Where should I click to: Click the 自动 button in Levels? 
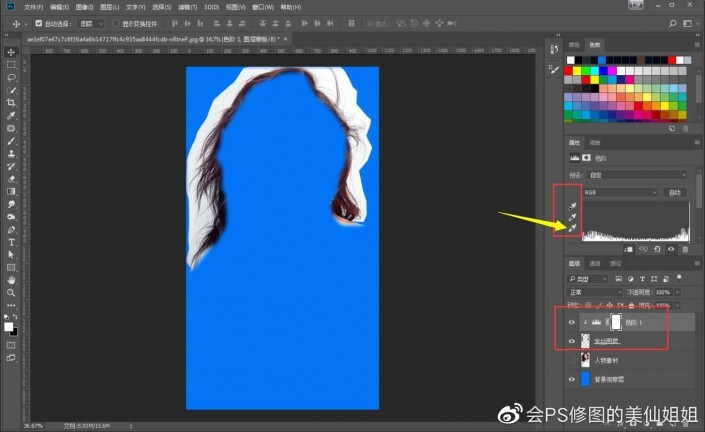675,192
